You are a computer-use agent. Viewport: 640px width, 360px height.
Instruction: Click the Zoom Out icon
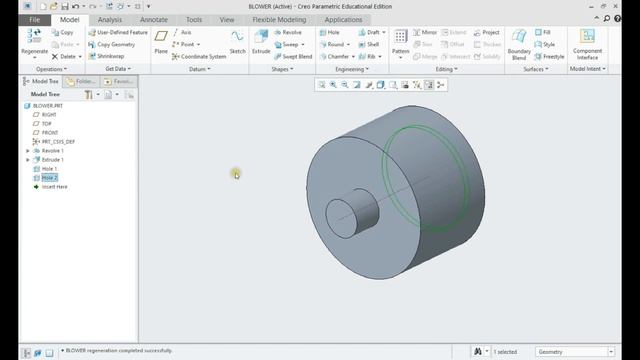[x=345, y=85]
